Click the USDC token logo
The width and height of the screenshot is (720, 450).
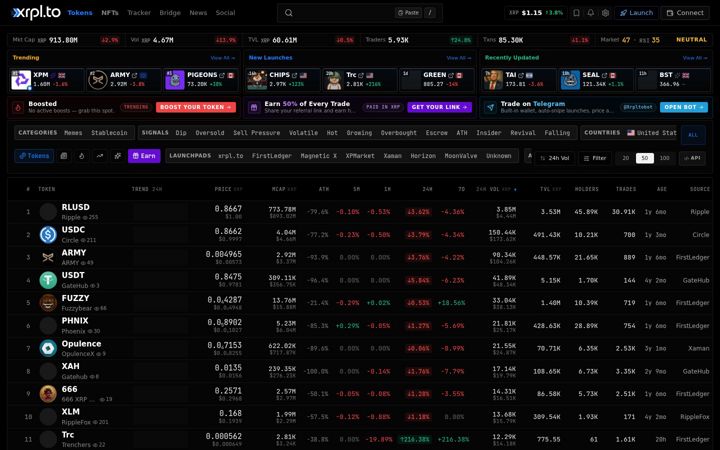click(48, 235)
